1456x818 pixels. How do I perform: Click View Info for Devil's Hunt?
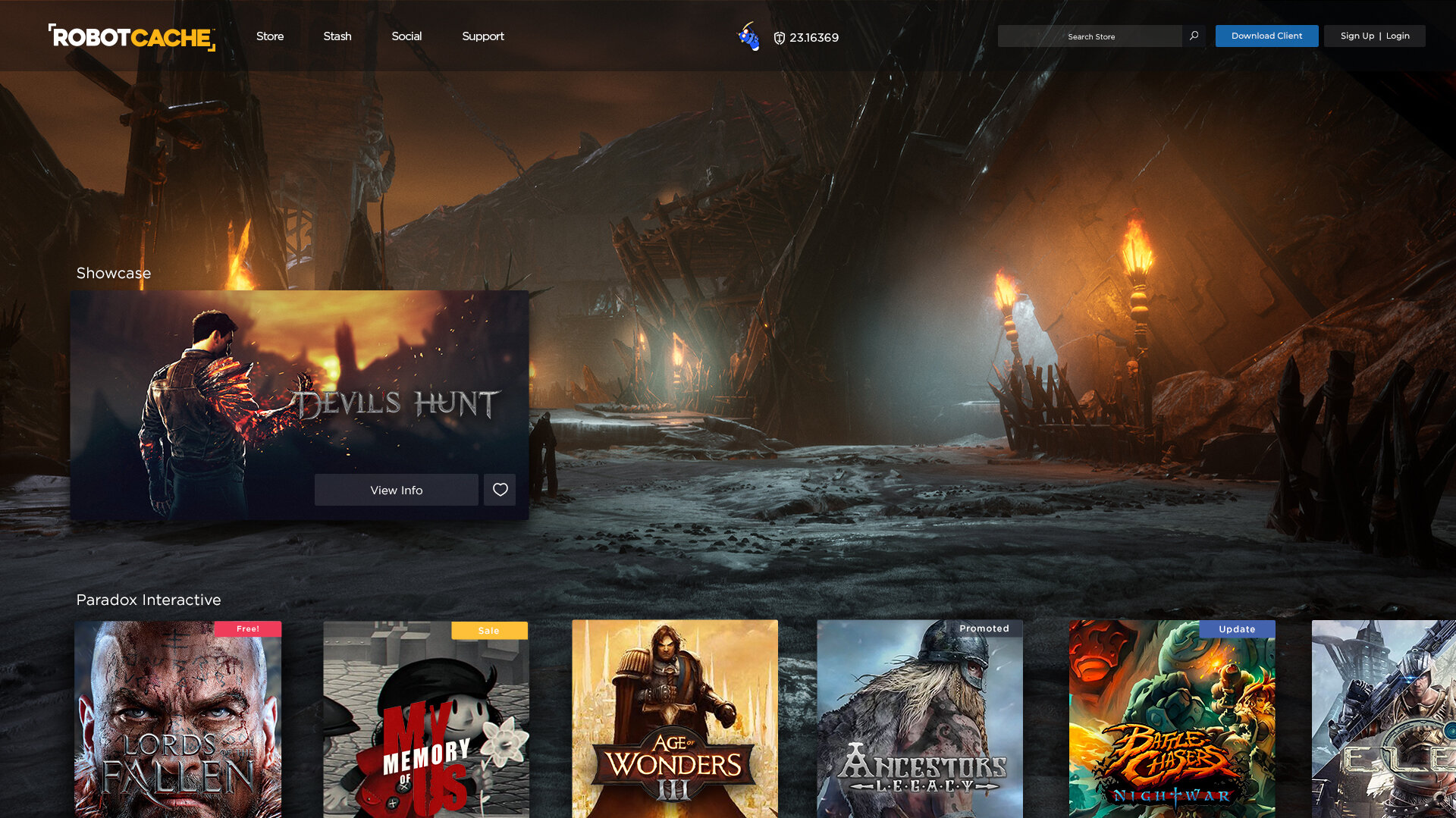tap(397, 490)
